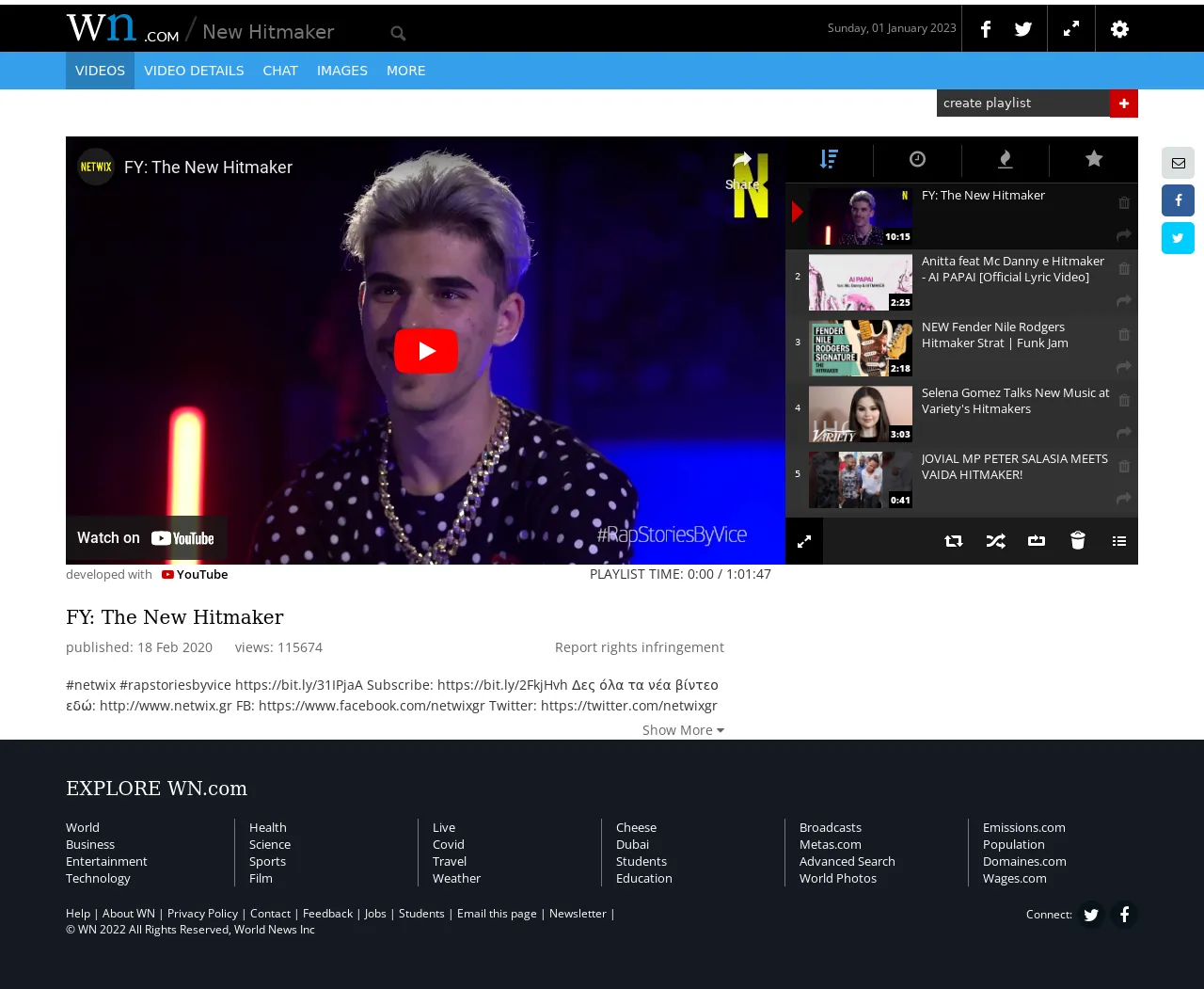The height and width of the screenshot is (989, 1204).
Task: Delete FY: The New Hitmaker from playlist
Action: pyautogui.click(x=1124, y=202)
